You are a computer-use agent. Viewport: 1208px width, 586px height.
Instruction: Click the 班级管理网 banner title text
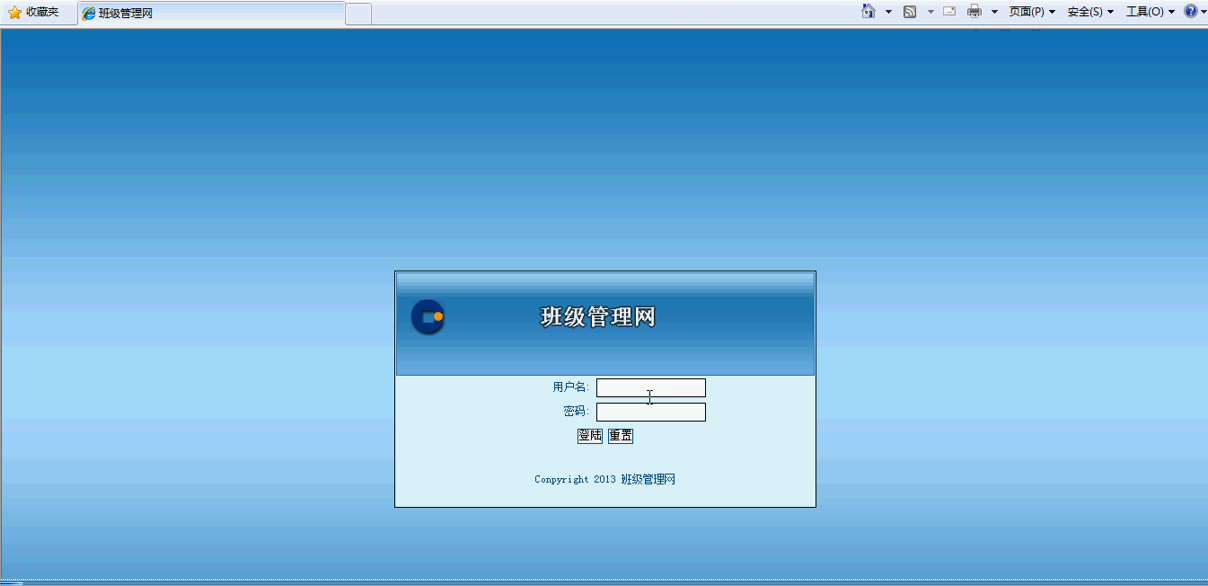[598, 317]
